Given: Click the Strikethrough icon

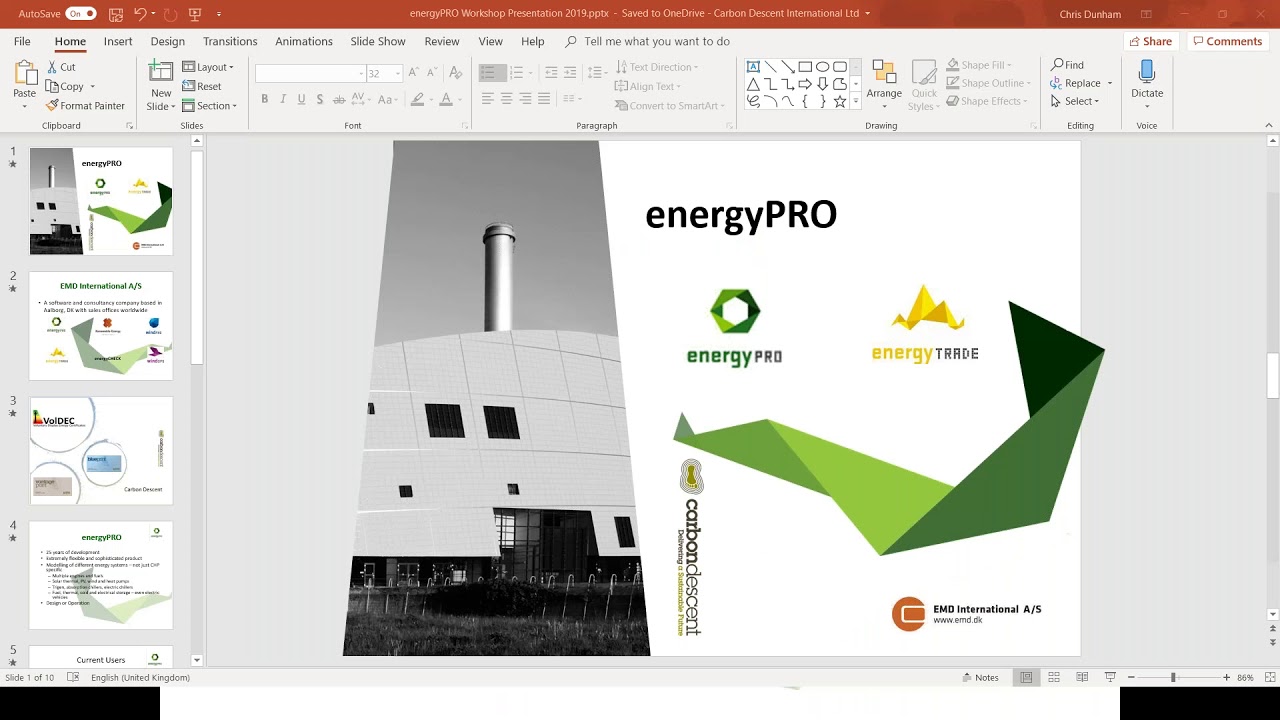Looking at the screenshot, I should point(338,99).
